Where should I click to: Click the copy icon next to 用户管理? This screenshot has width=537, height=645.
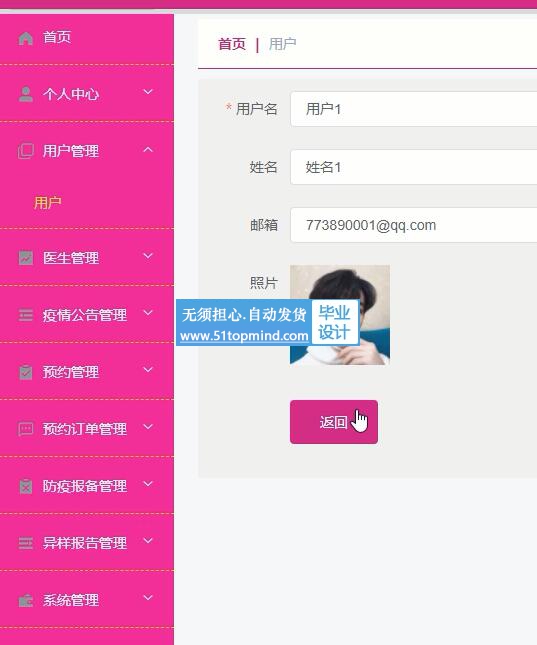26,151
